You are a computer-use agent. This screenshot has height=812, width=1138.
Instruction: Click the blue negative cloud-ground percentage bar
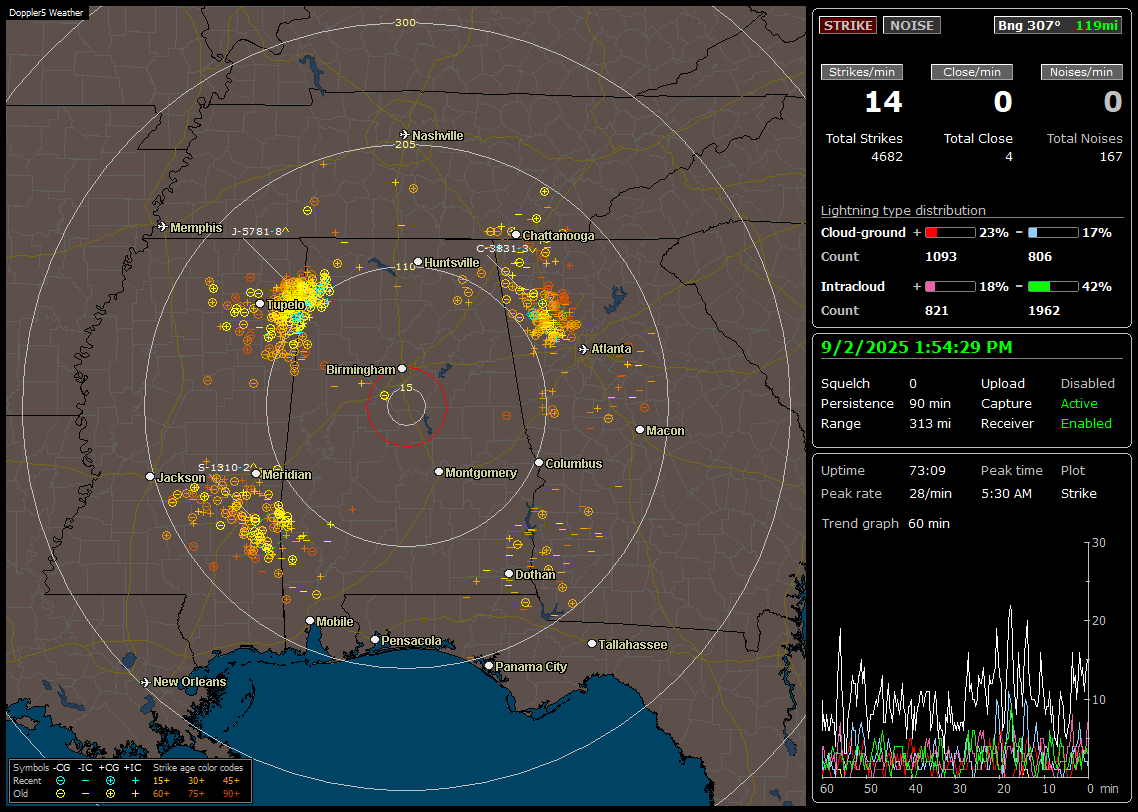1053,232
